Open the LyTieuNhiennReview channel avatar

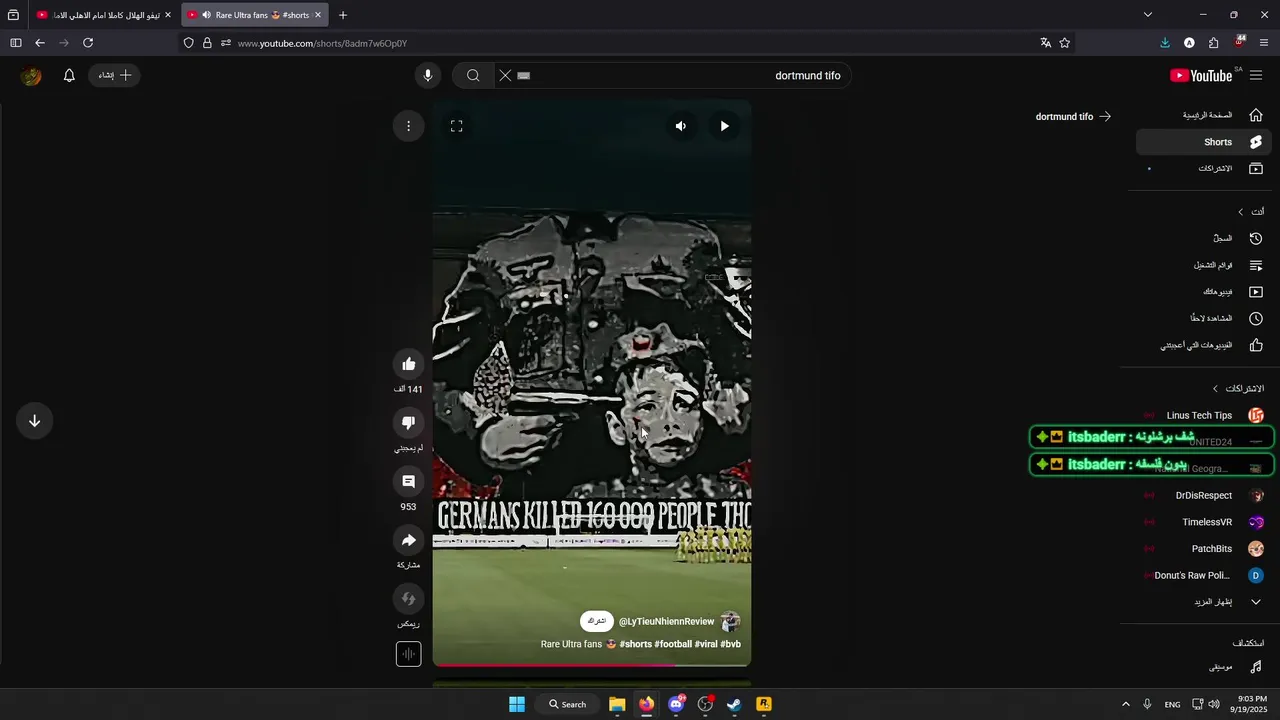[x=730, y=621]
